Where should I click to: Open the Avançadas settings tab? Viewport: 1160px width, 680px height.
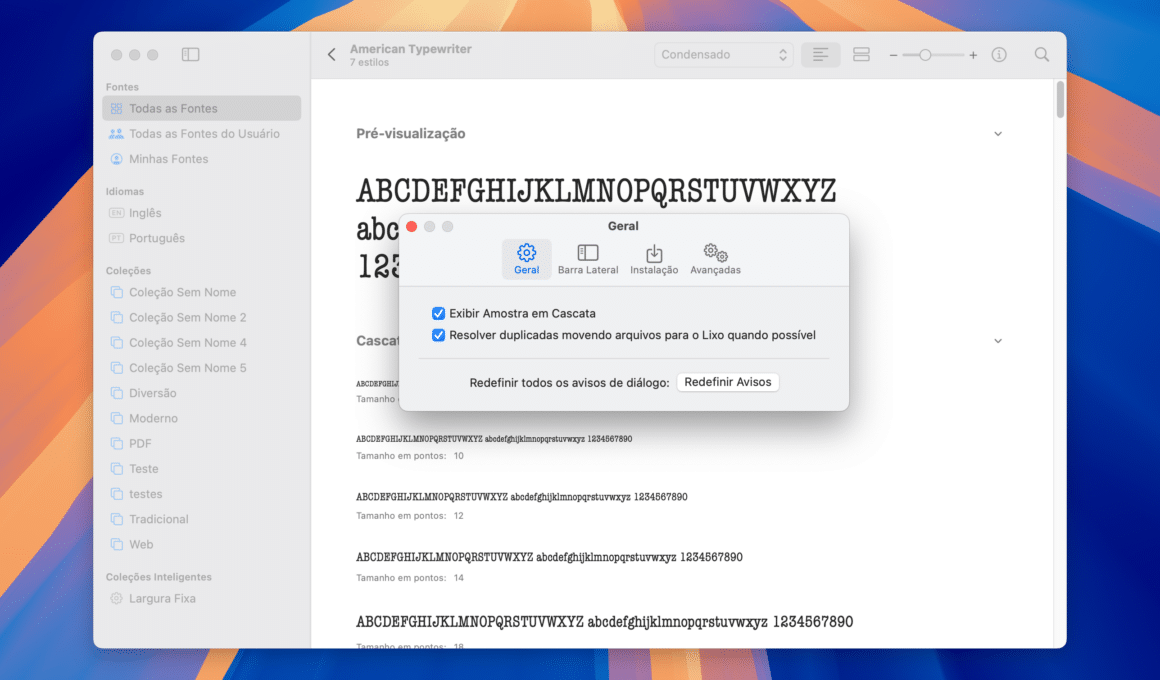715,259
